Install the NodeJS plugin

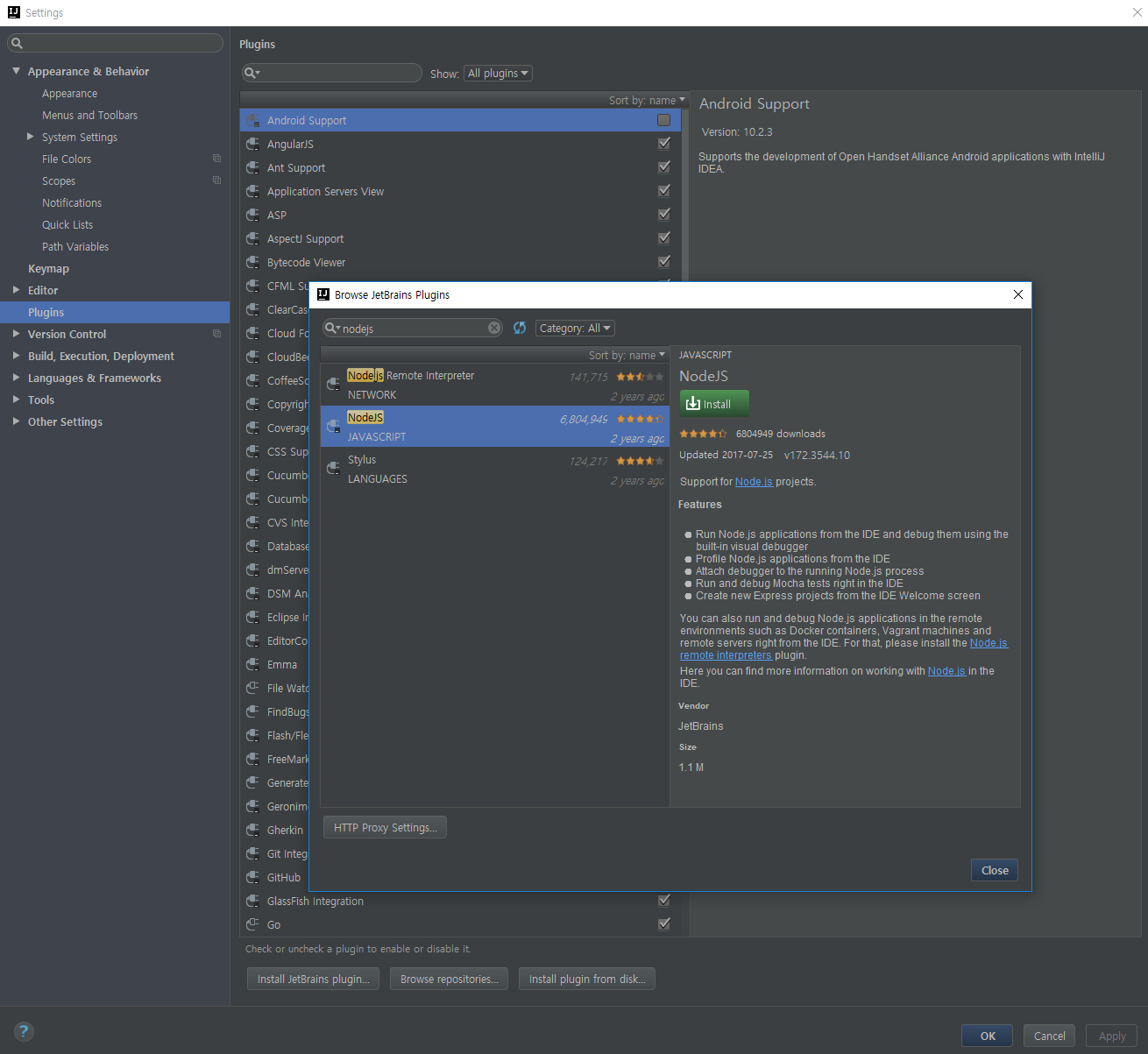[x=714, y=404]
